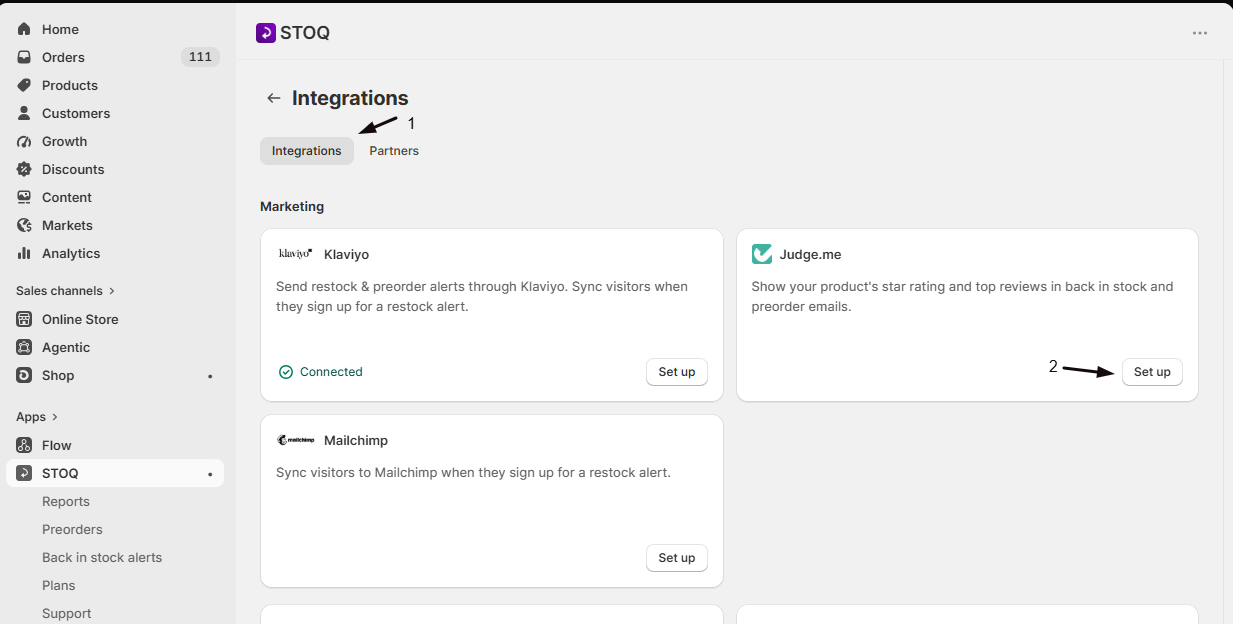Open Customers in the sidebar

(x=76, y=113)
